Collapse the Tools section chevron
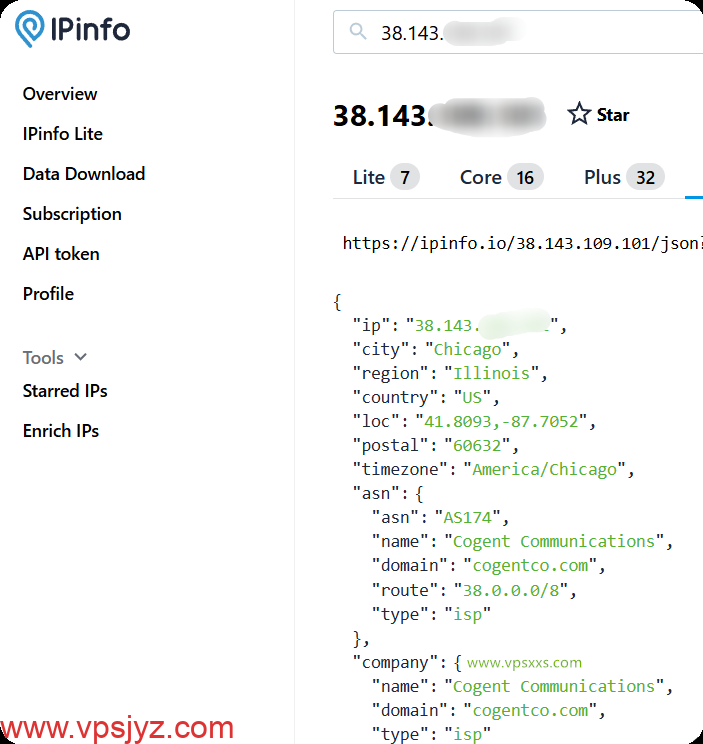The width and height of the screenshot is (703, 744). point(81,357)
